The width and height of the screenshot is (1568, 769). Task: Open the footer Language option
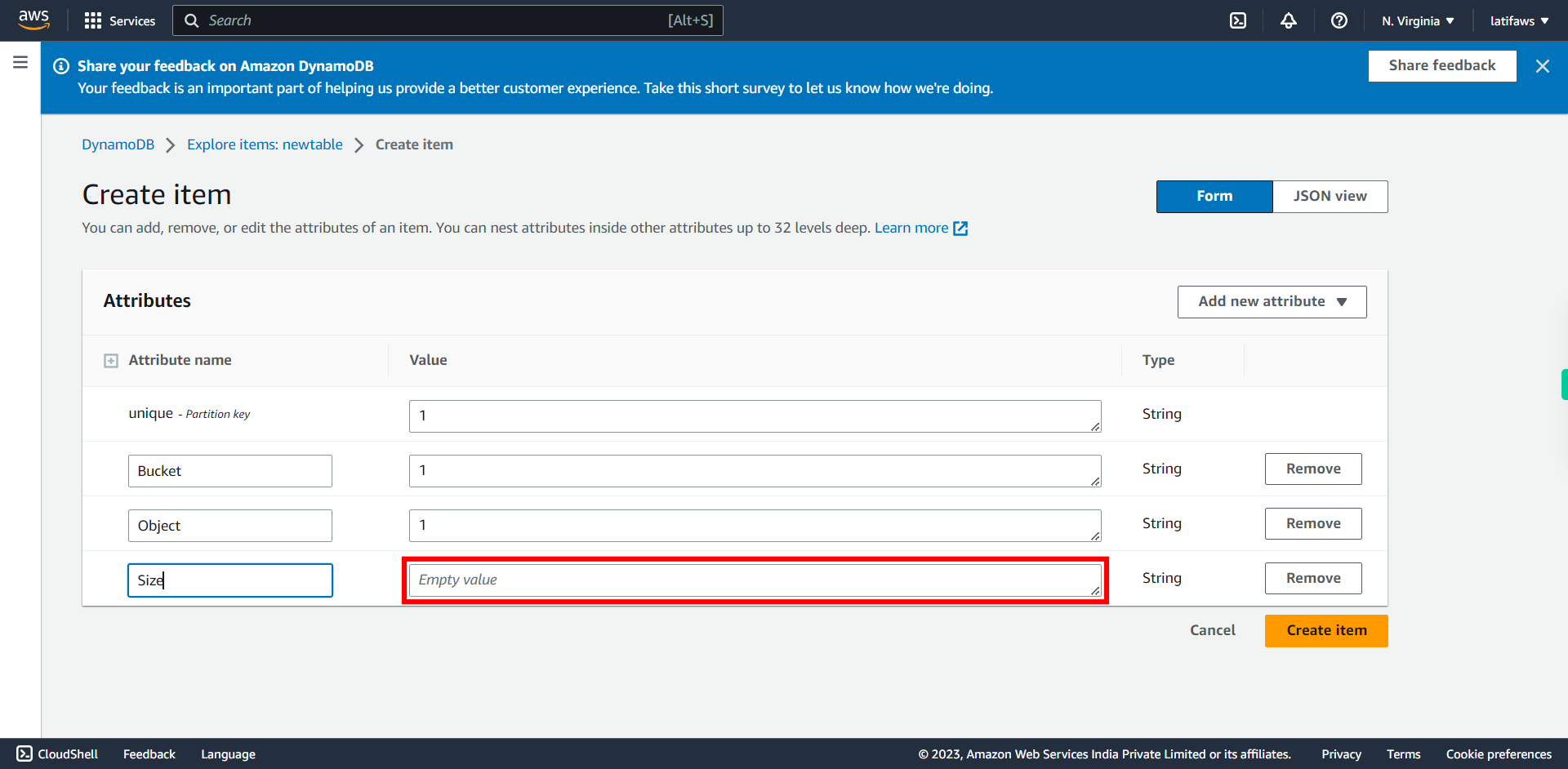[228, 754]
